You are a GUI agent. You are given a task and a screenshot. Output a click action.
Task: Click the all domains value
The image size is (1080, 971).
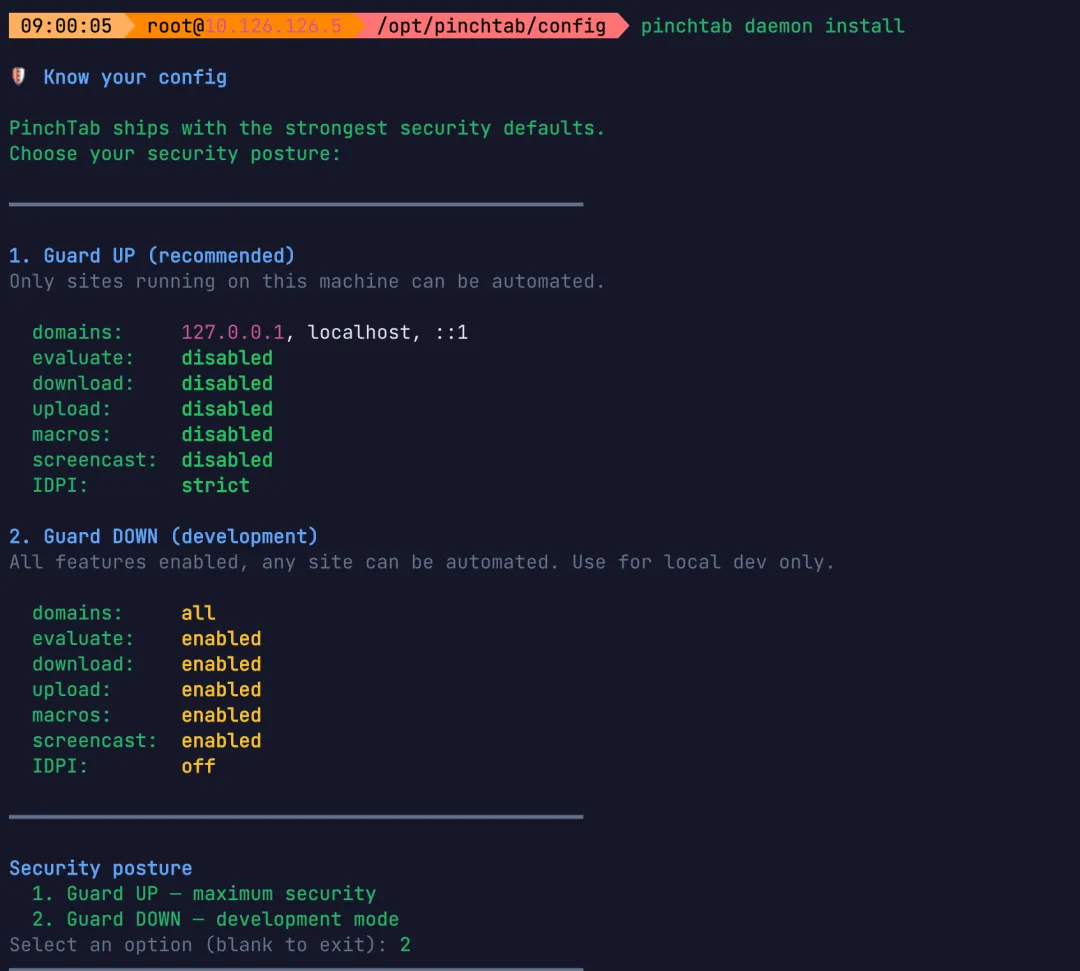pos(198,612)
